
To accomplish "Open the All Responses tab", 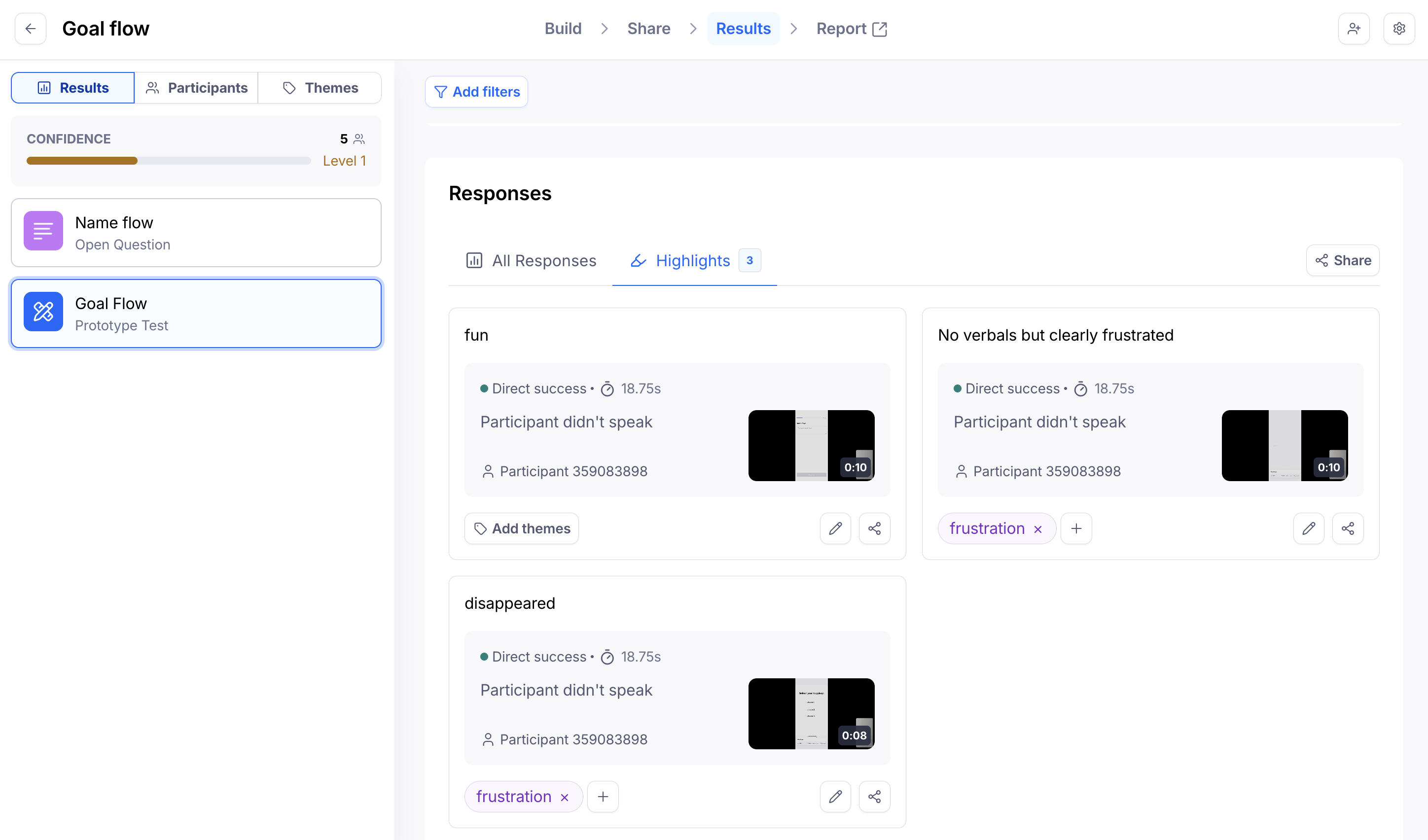I will (531, 261).
